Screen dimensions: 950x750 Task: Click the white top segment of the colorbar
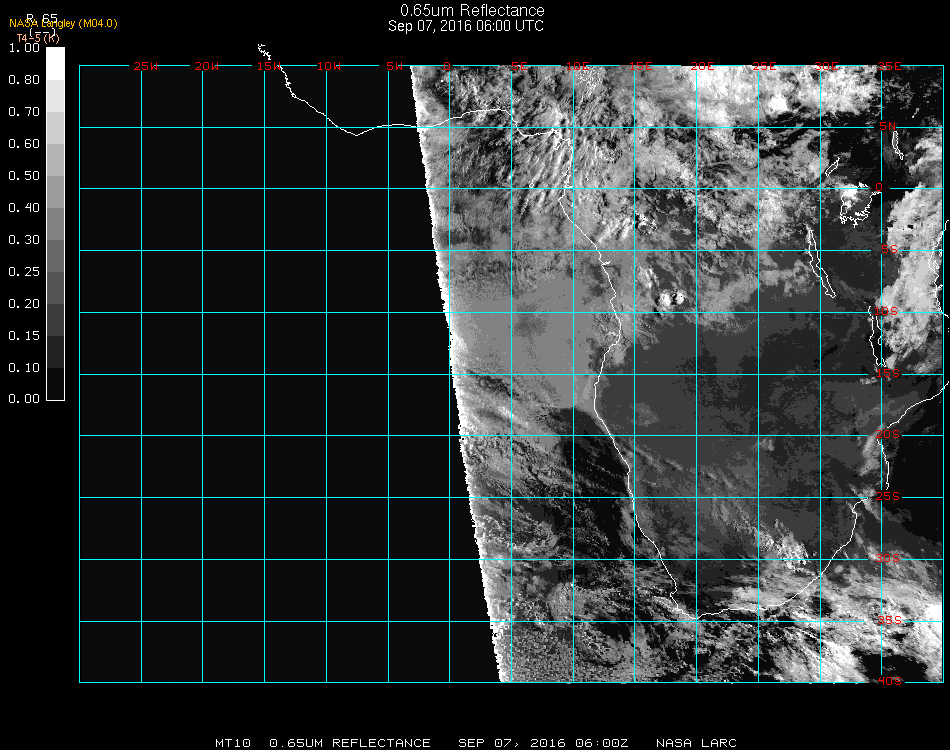55,64
